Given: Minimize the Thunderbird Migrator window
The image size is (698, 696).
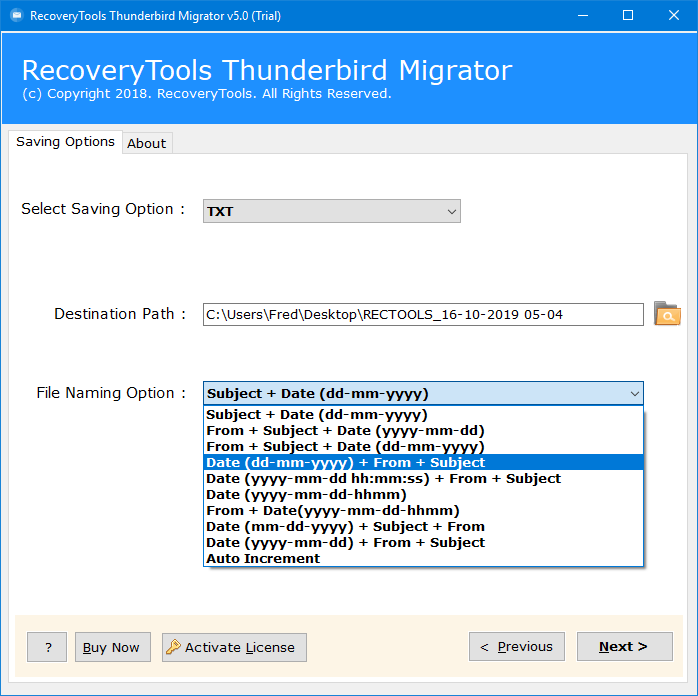Looking at the screenshot, I should [x=583, y=16].
